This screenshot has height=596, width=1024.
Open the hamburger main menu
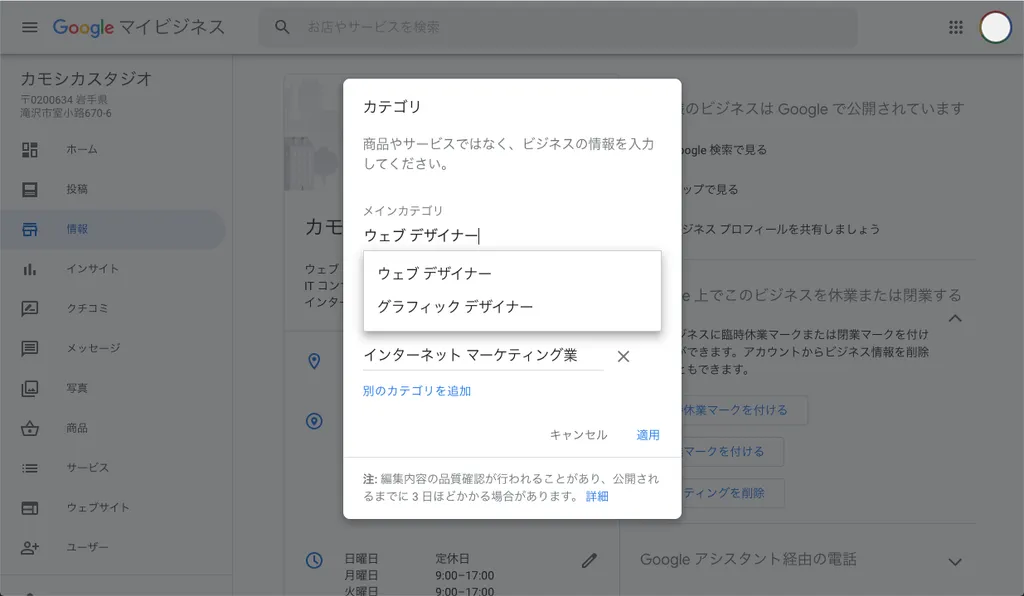pos(29,27)
